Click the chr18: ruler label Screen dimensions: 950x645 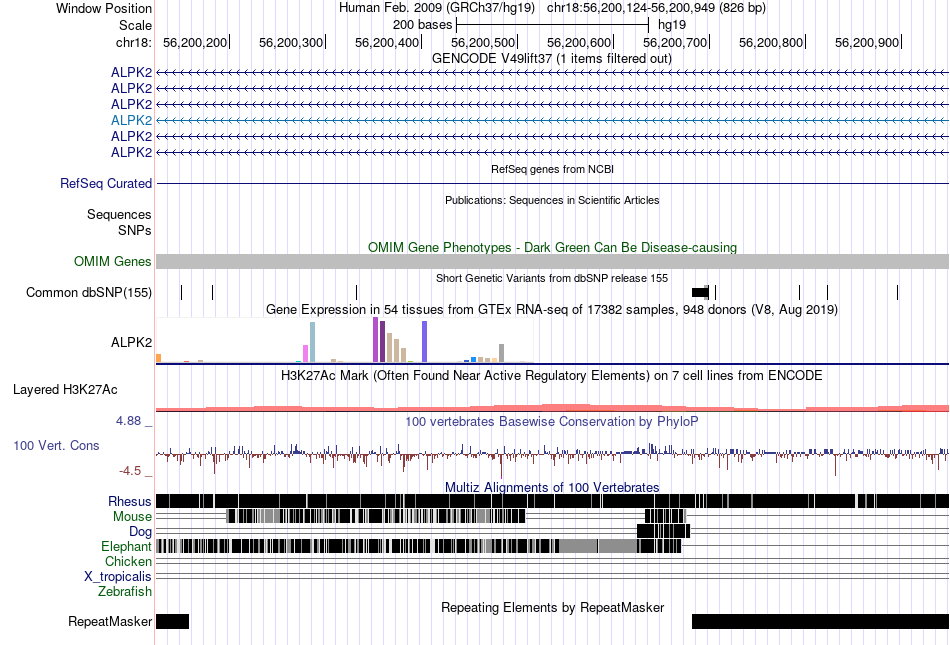coord(133,42)
